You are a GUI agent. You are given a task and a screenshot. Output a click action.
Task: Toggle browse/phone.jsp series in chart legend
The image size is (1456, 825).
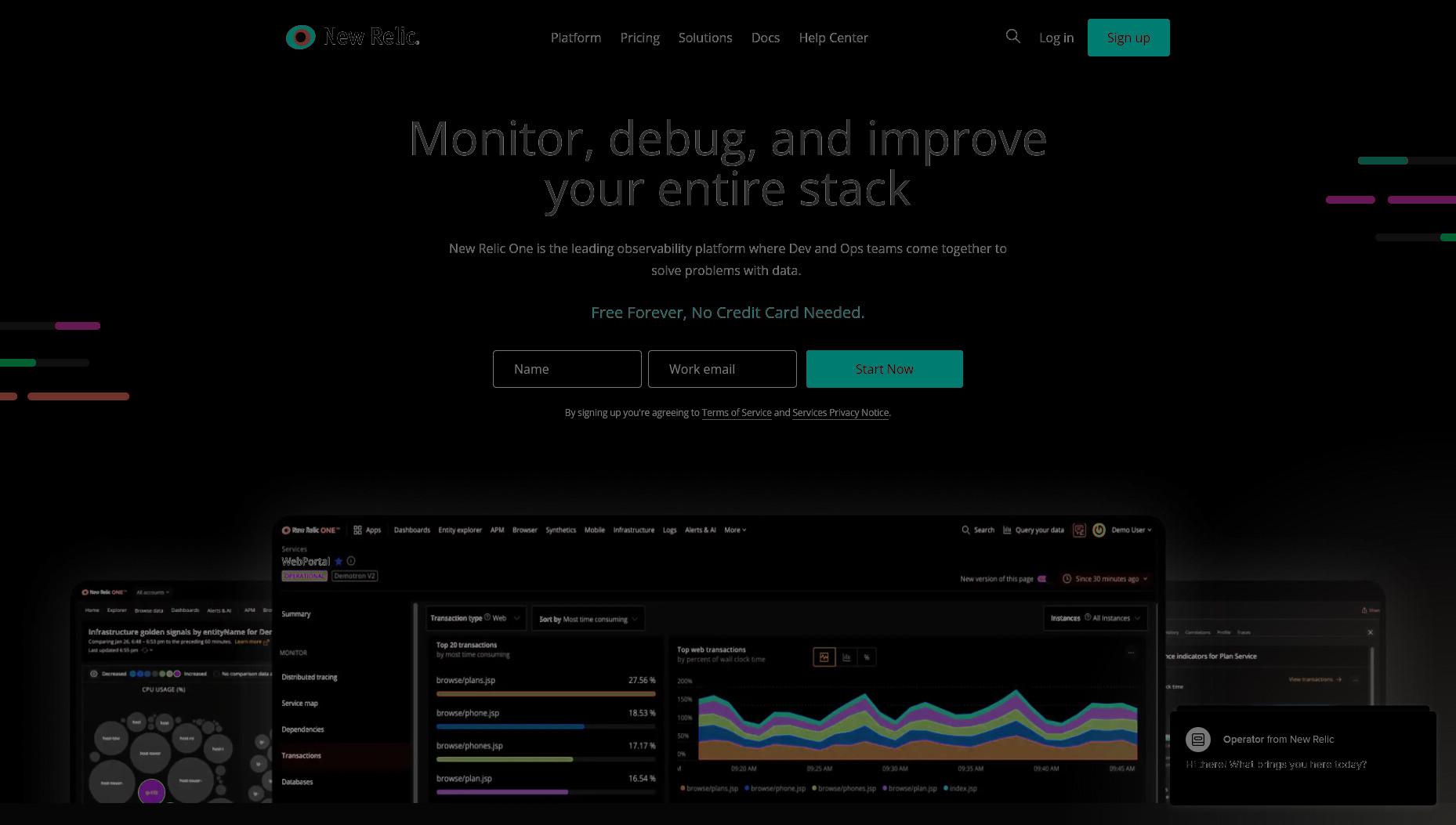tap(775, 788)
